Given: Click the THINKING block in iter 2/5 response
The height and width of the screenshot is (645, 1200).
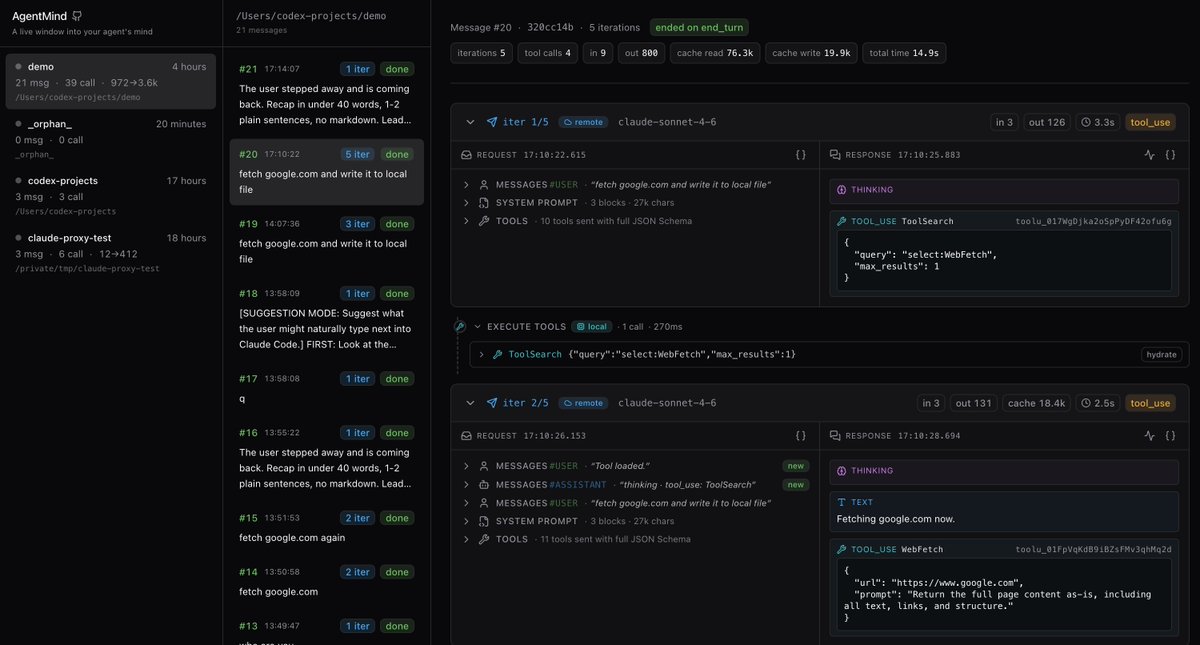Looking at the screenshot, I should tap(1005, 471).
